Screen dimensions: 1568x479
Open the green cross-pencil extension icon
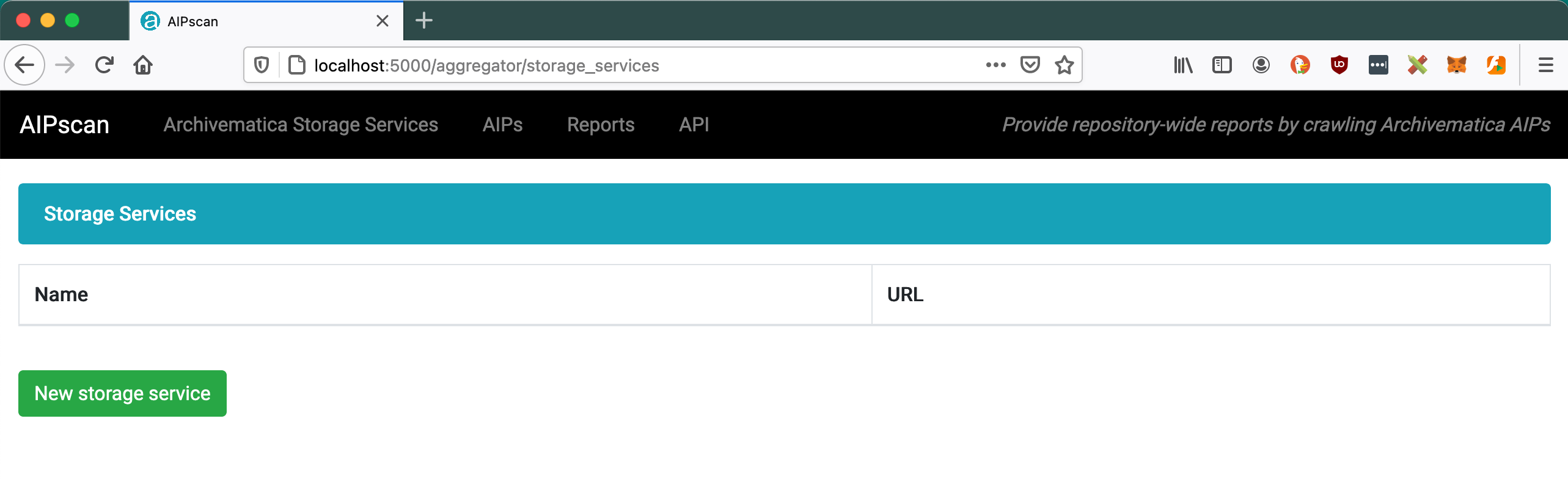1418,65
